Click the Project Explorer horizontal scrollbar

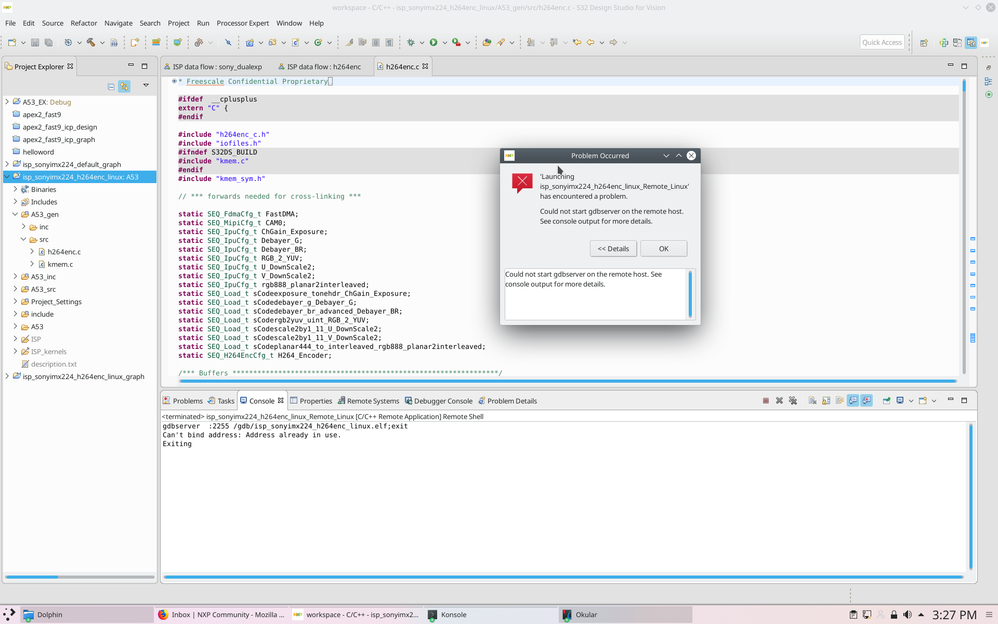coord(80,577)
